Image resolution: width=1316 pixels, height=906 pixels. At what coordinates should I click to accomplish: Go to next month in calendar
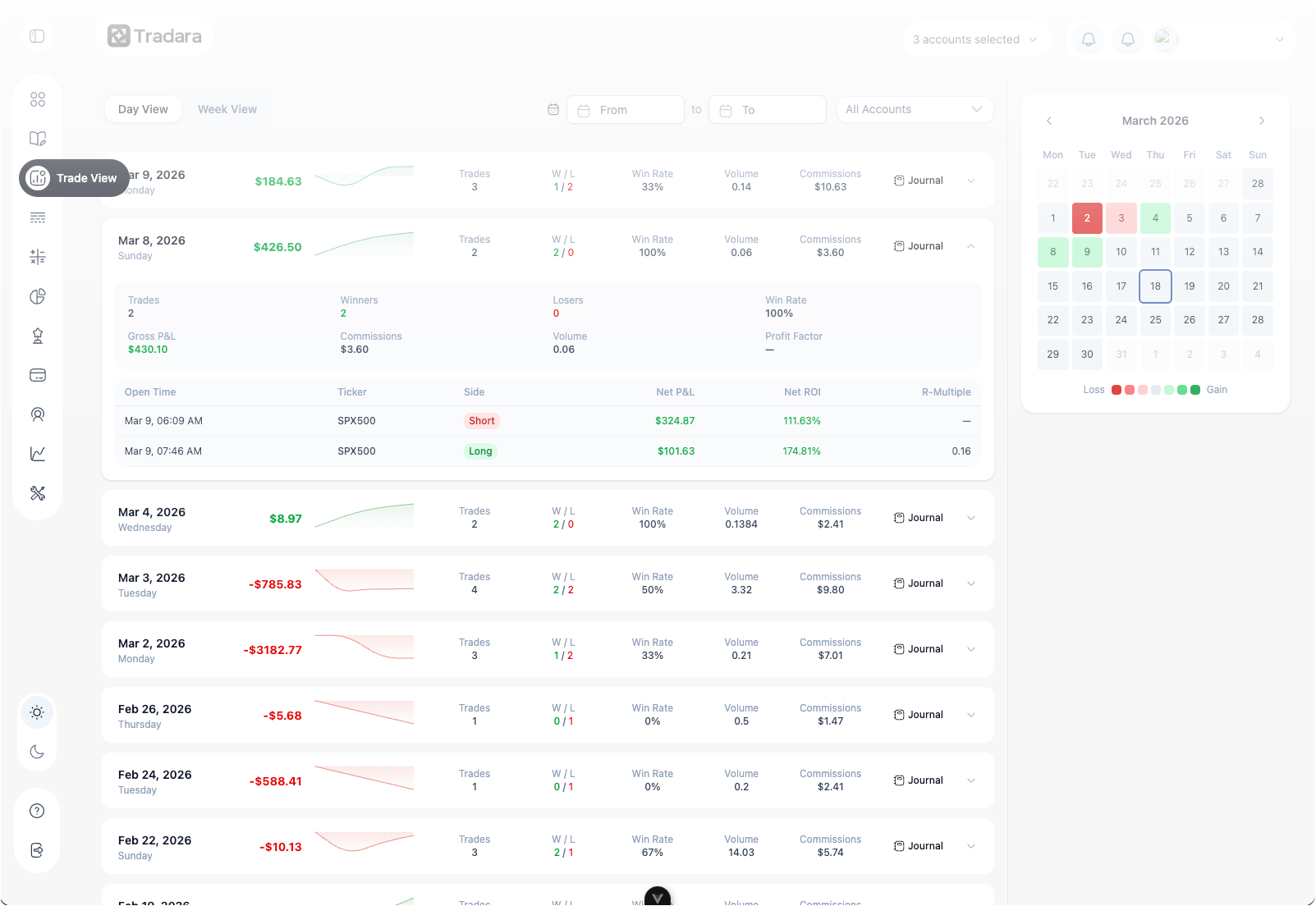click(1262, 121)
